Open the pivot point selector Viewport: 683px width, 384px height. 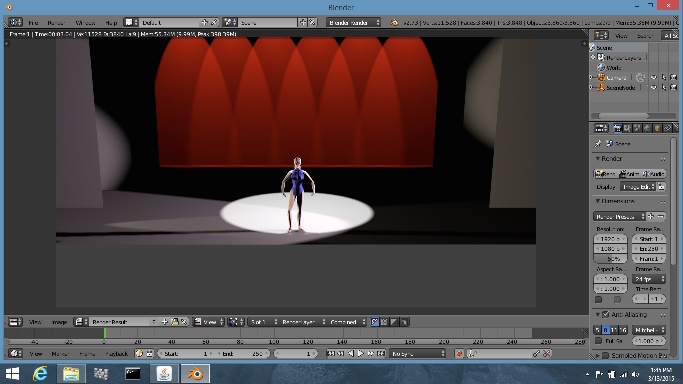pos(236,322)
